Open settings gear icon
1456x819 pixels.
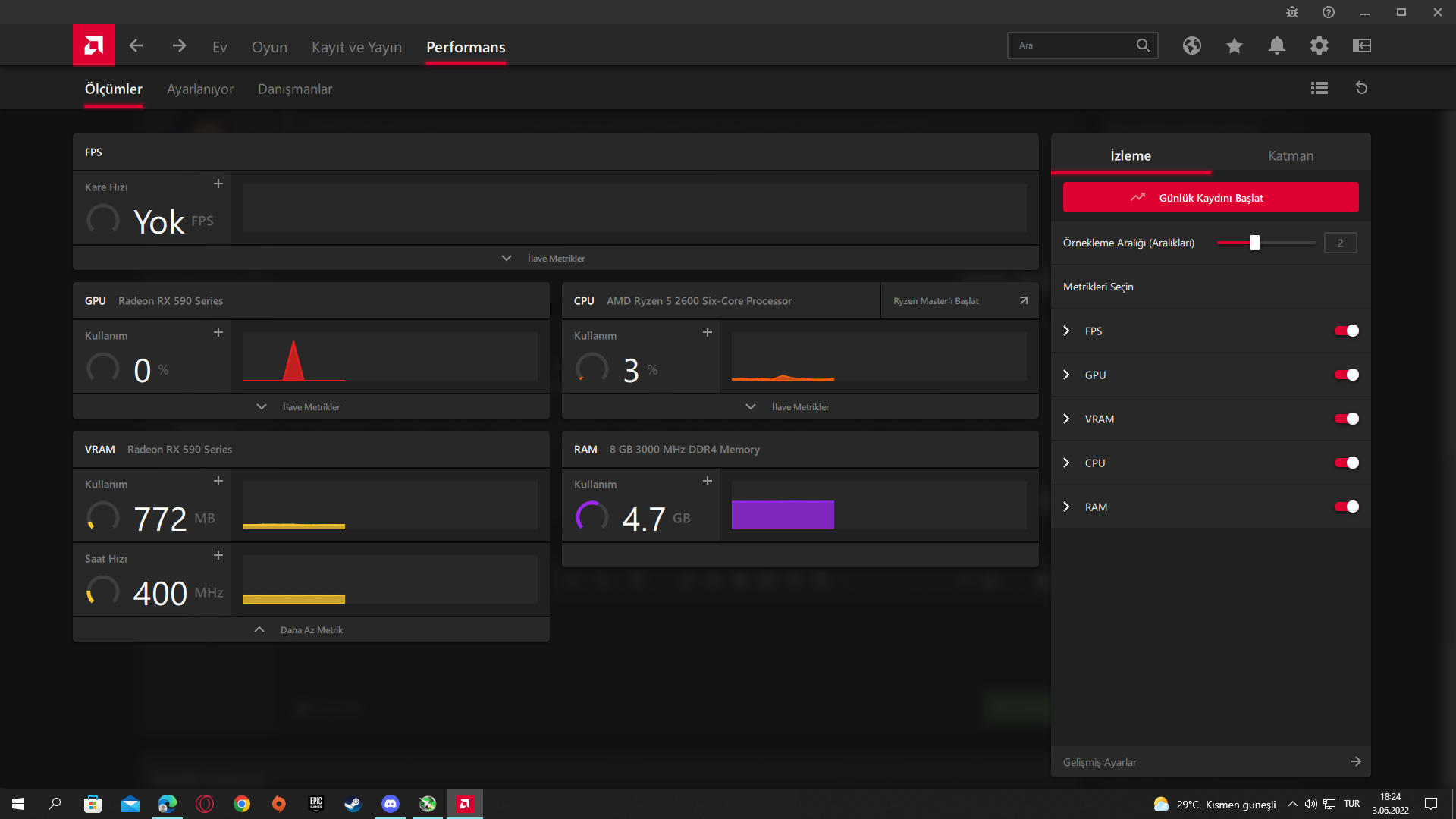click(1319, 45)
